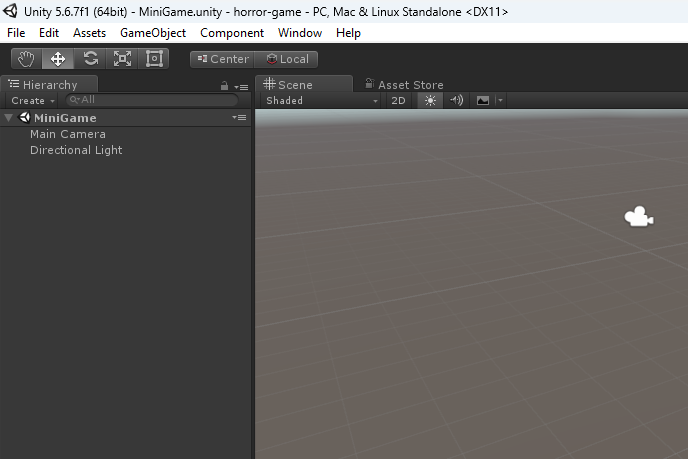This screenshot has width=688, height=459.
Task: Toggle handle rotation Local button
Action: 286,59
